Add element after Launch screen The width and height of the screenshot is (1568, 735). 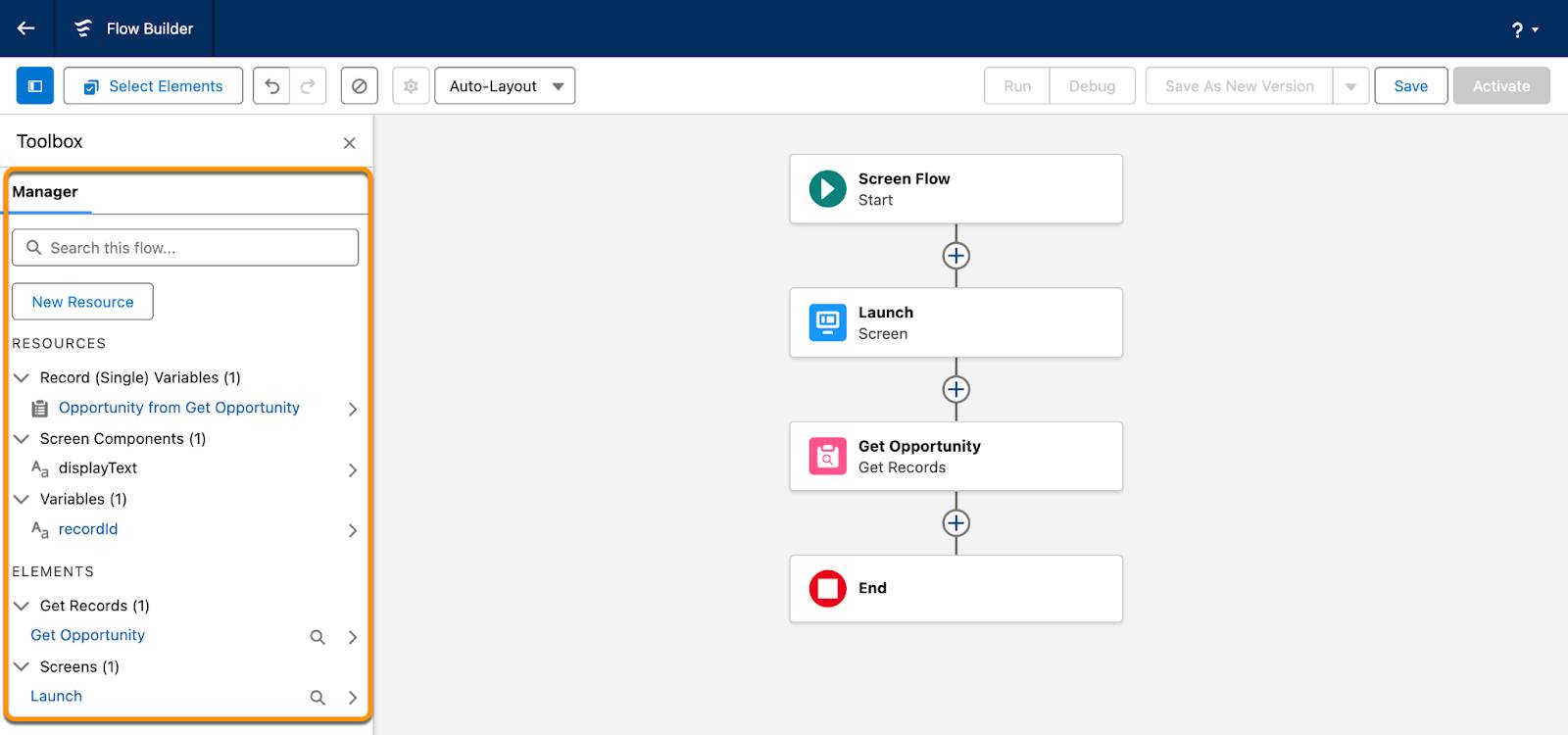click(x=956, y=389)
